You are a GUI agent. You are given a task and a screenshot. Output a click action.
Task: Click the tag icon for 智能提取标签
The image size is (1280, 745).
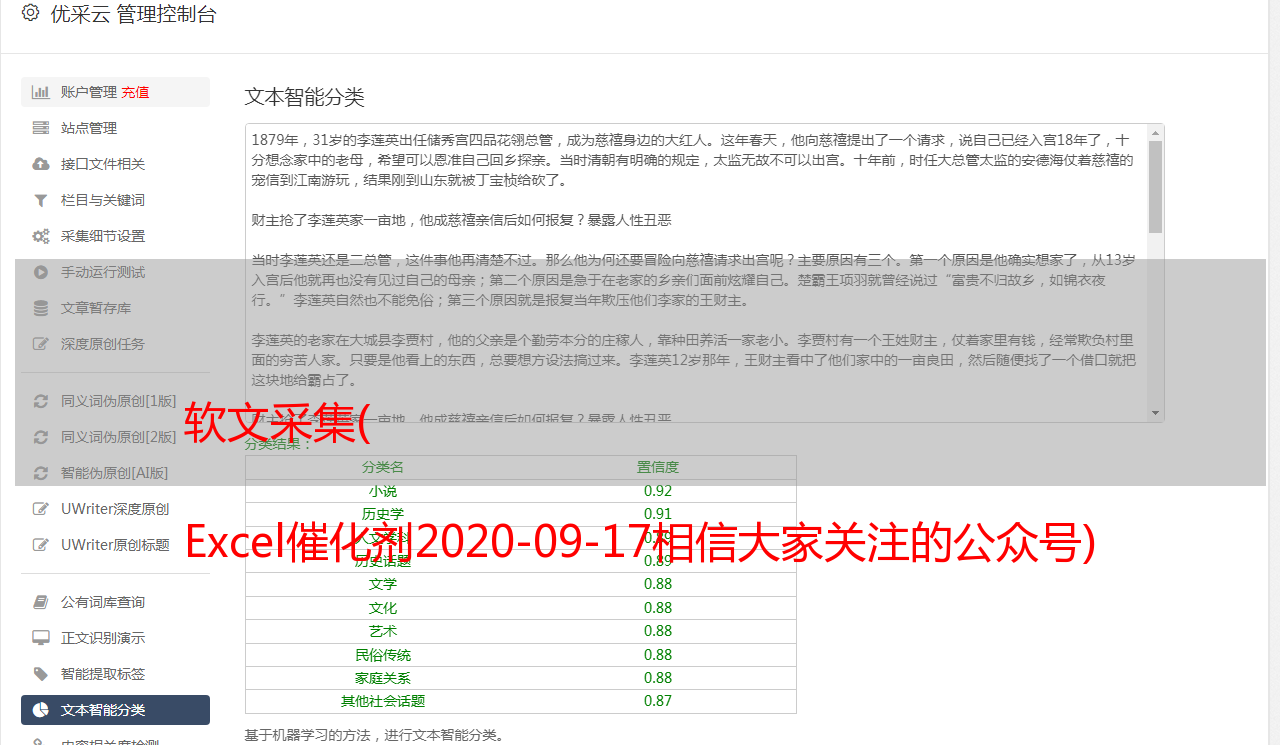tap(41, 674)
